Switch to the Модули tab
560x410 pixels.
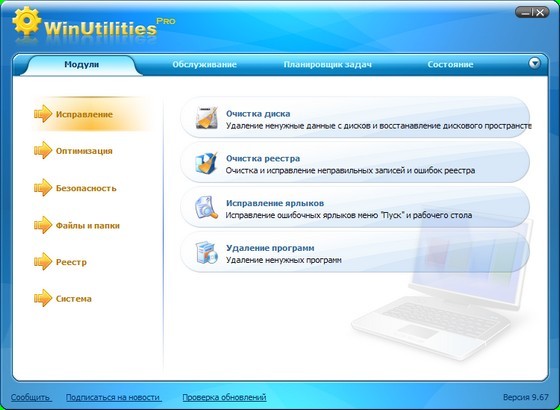[81, 65]
